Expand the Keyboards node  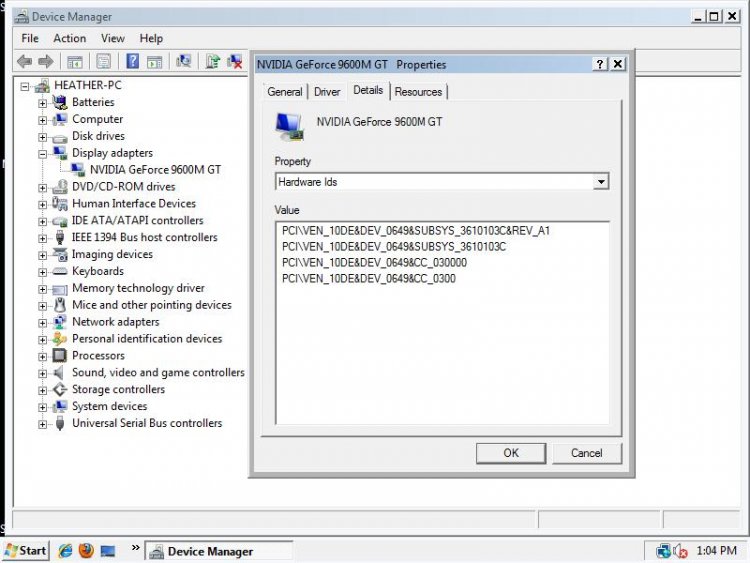[43, 272]
